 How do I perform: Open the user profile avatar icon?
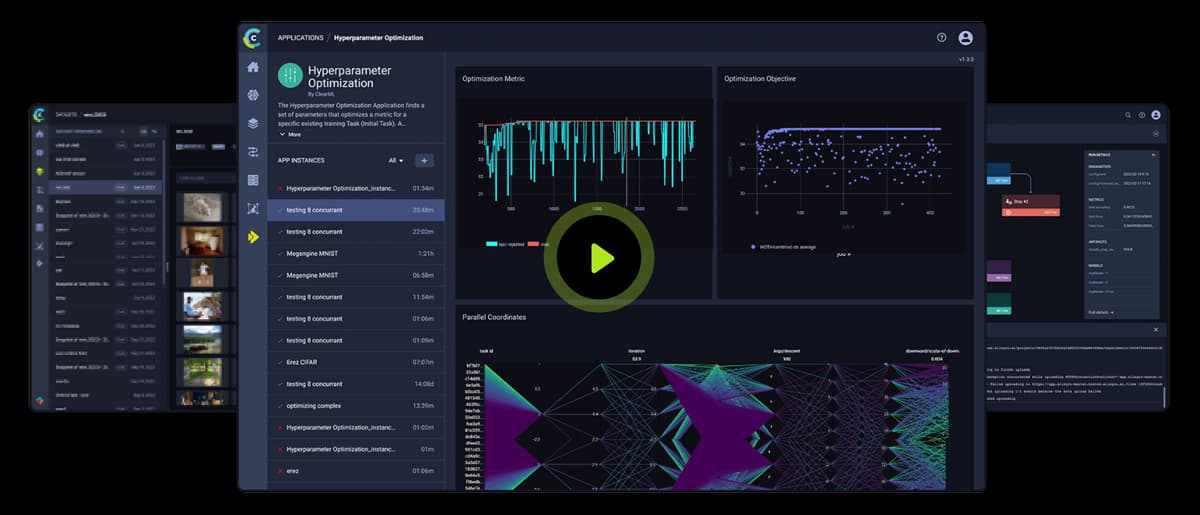pos(965,38)
